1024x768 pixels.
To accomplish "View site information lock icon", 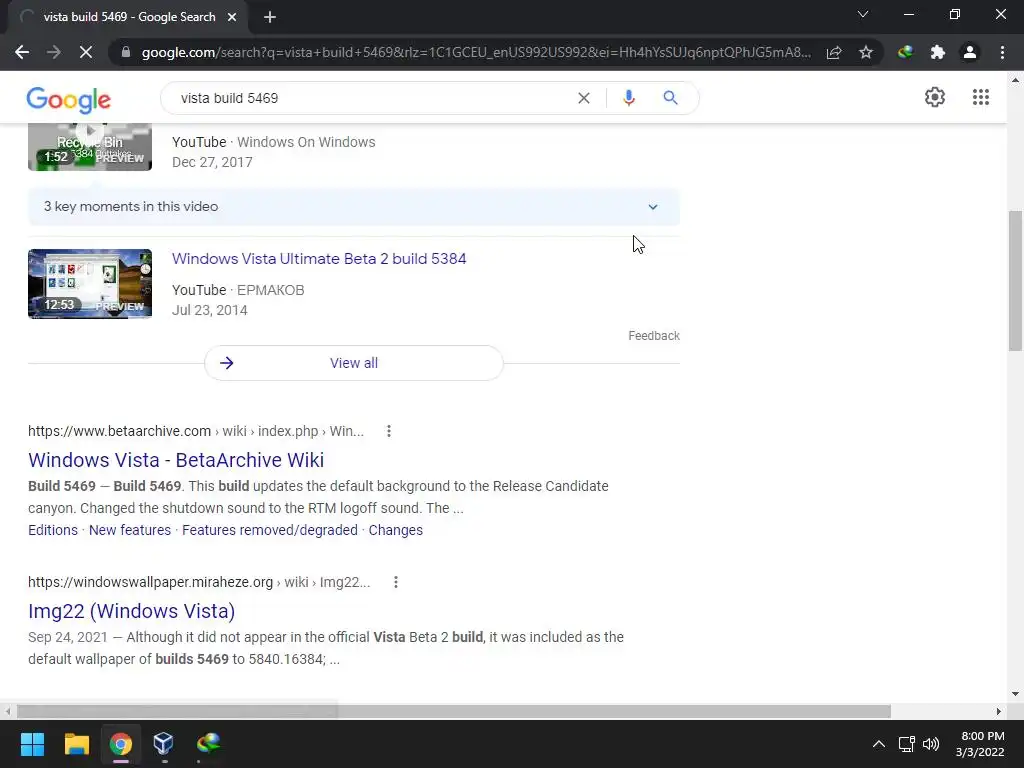I will pyautogui.click(x=126, y=52).
